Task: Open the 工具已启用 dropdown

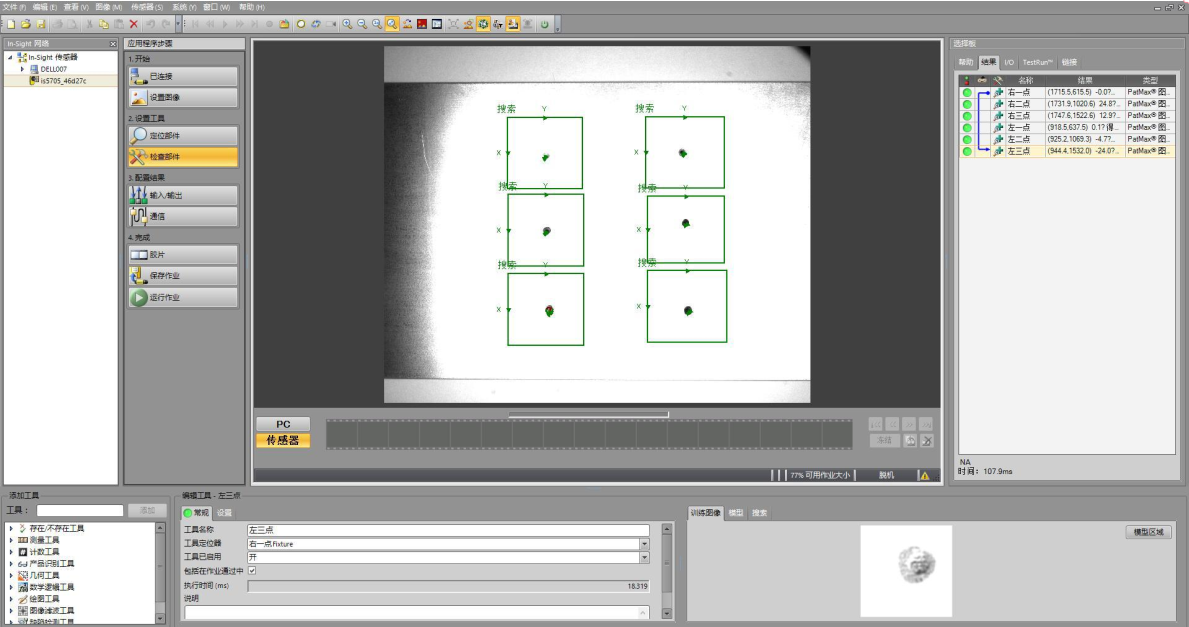Action: 644,557
